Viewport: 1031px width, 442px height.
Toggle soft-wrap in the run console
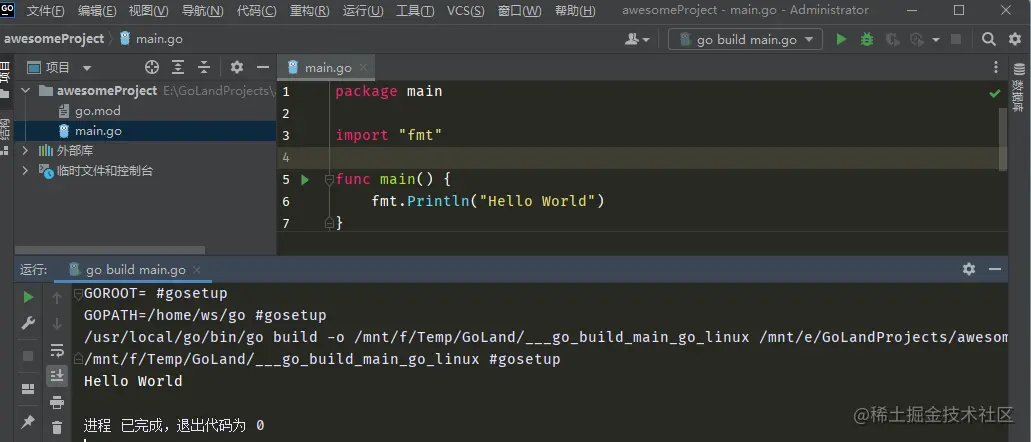[57, 350]
